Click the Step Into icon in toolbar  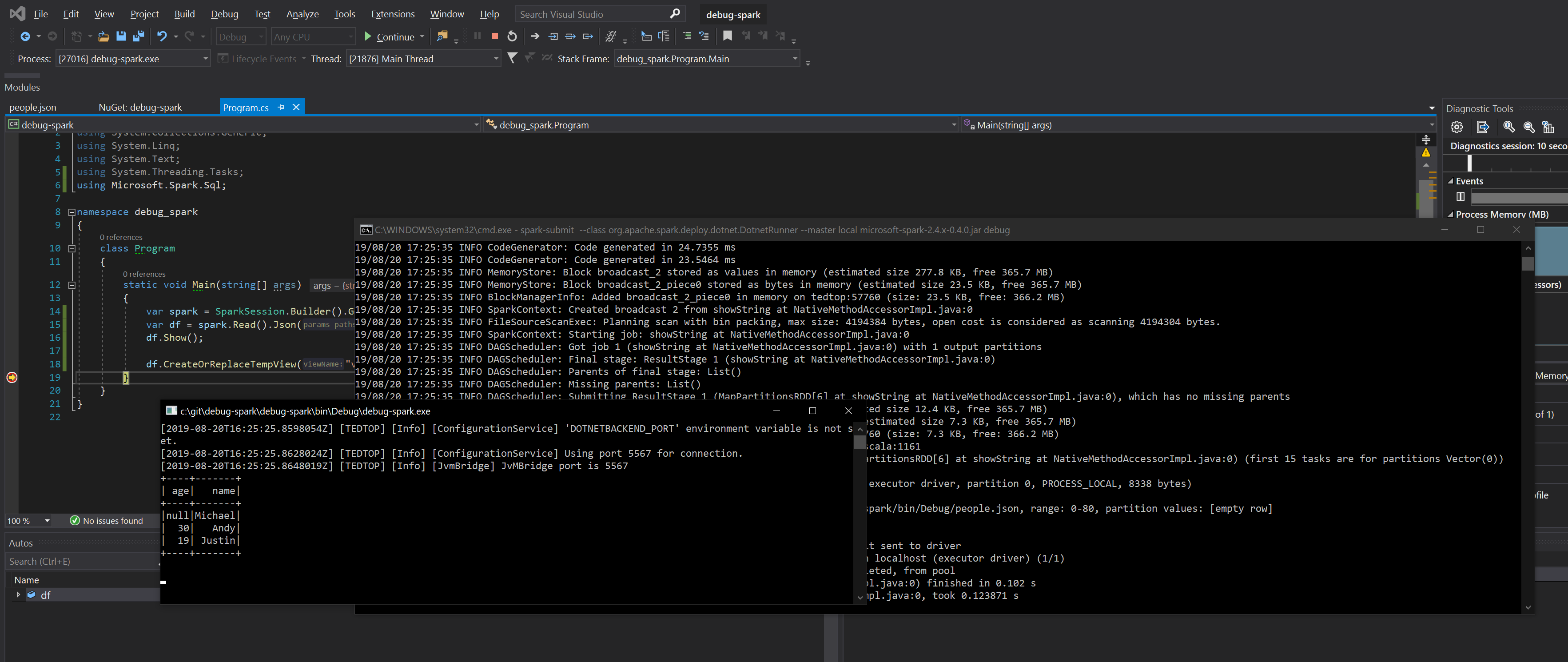tap(552, 37)
